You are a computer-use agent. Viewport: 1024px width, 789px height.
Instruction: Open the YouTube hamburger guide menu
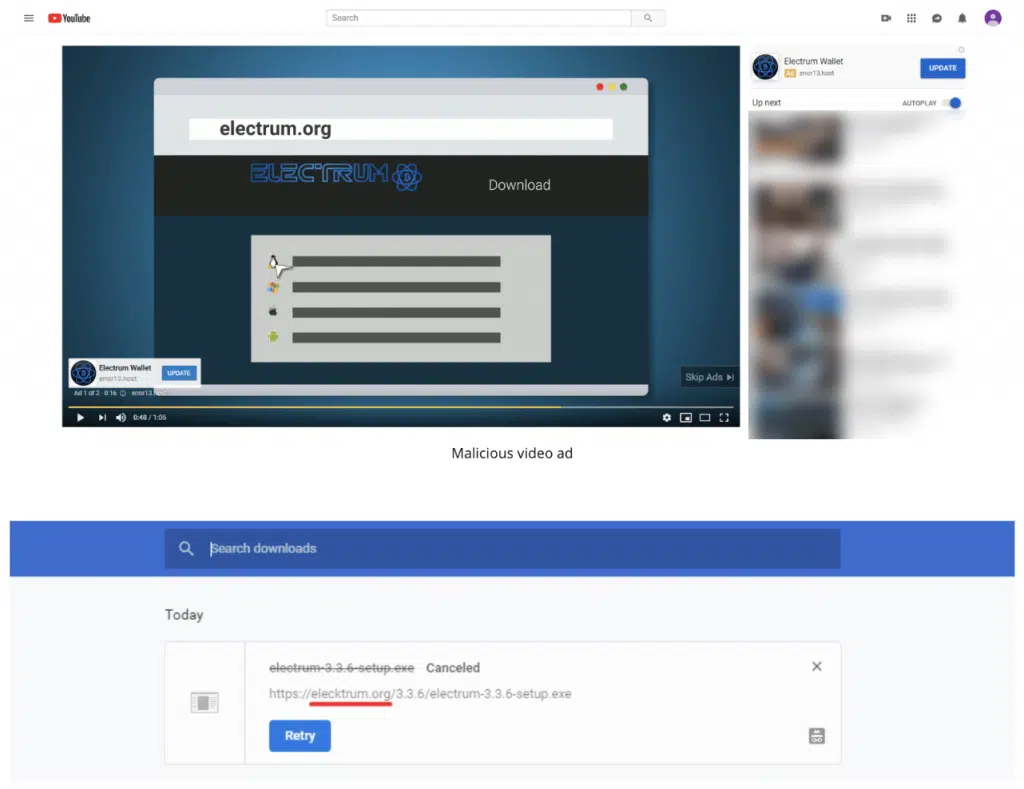[29, 18]
